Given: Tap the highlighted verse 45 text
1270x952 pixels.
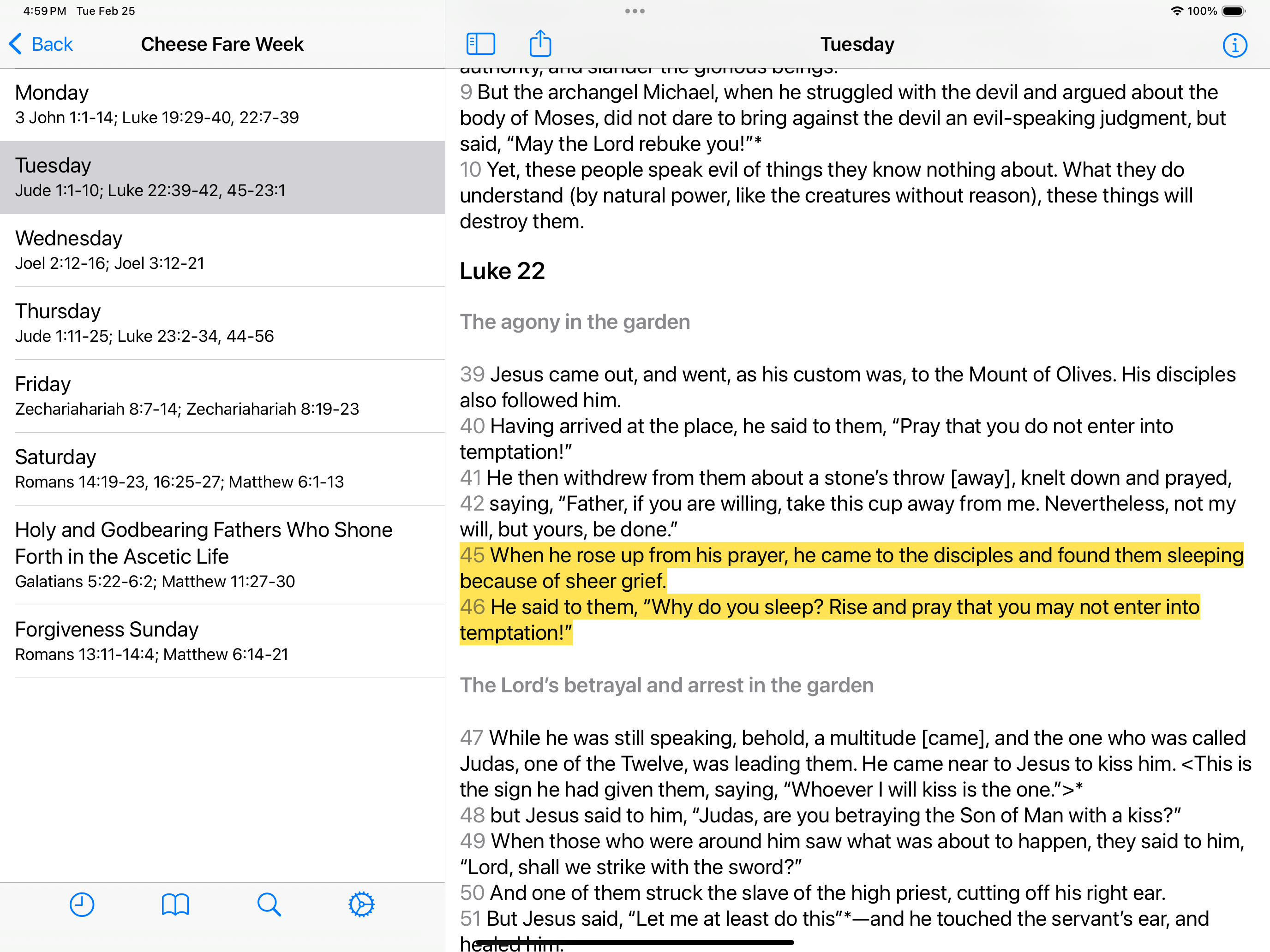Looking at the screenshot, I should pos(850,555).
